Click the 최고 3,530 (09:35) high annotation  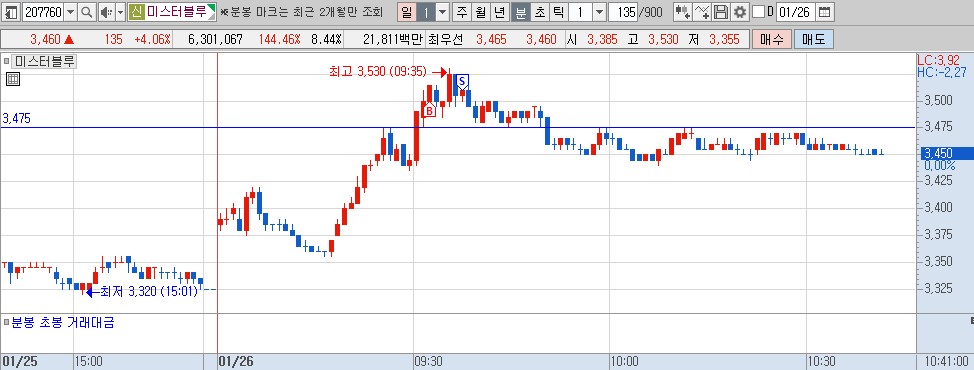[378, 72]
